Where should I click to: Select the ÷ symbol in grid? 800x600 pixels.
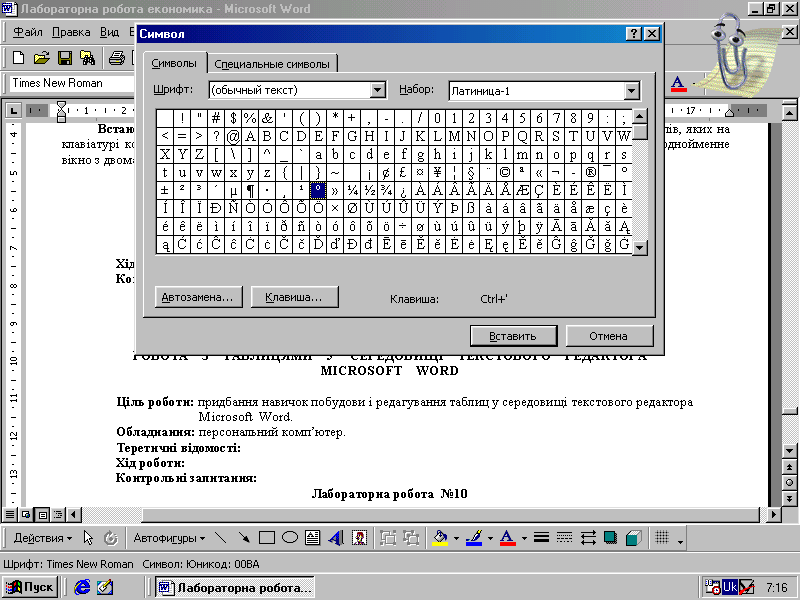(403, 226)
